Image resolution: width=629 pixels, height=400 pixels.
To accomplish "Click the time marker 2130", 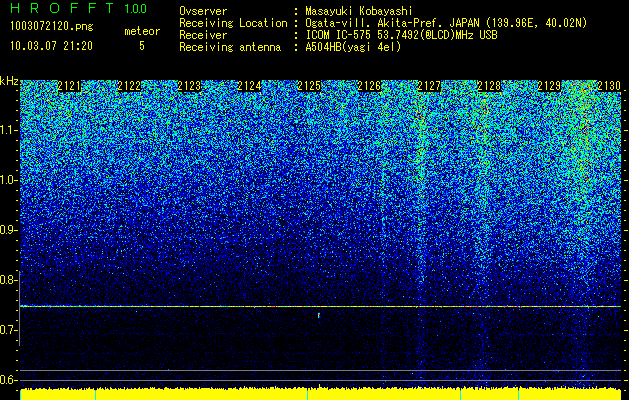I will coord(609,86).
